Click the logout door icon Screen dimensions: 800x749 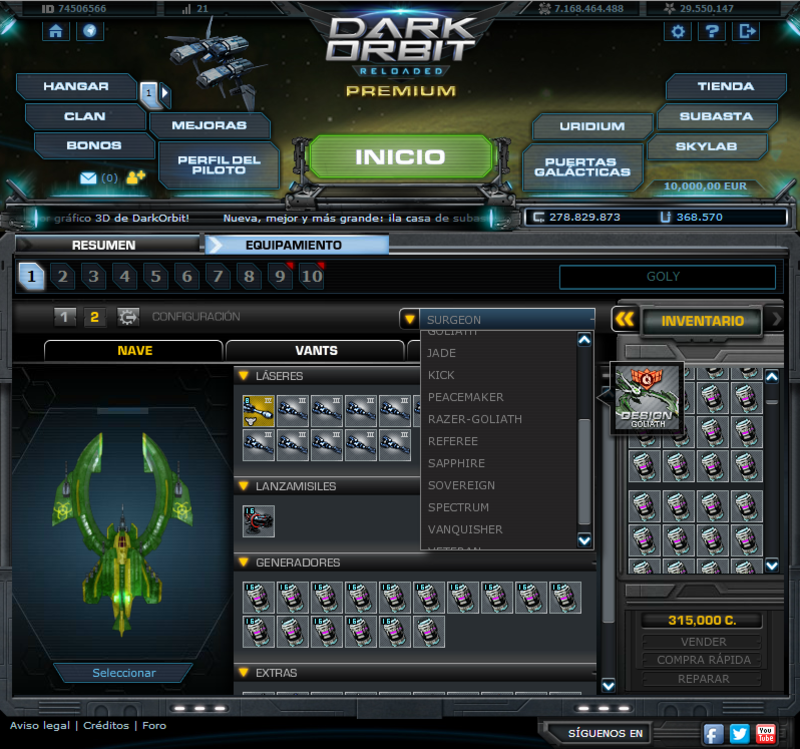[x=746, y=32]
